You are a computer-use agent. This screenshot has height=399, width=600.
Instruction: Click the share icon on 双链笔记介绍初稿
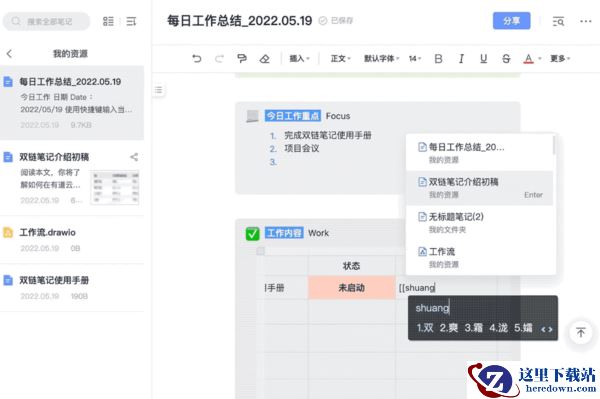pyautogui.click(x=134, y=157)
